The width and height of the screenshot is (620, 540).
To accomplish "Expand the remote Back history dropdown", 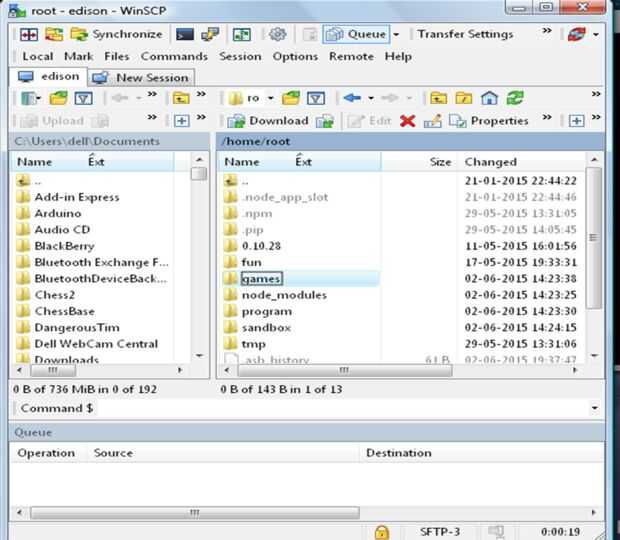I will pos(371,98).
